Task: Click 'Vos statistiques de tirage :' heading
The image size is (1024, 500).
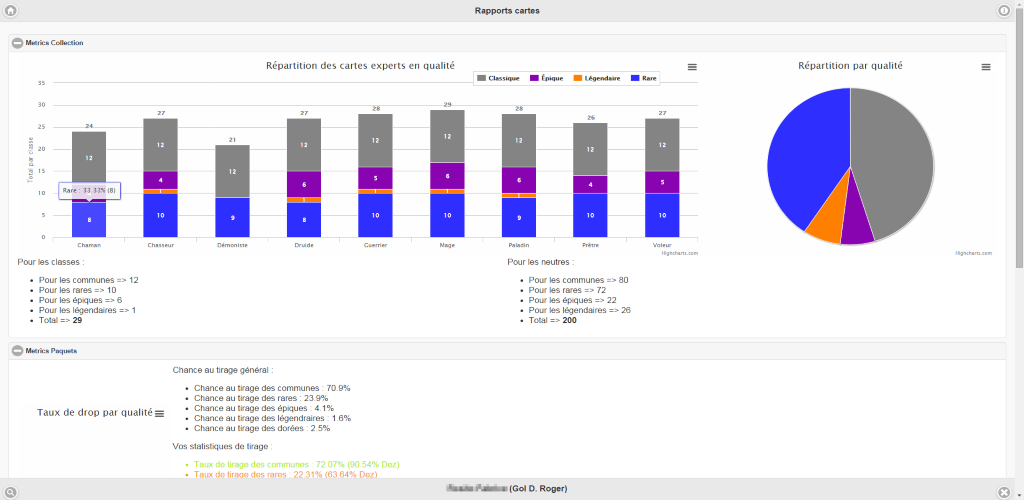Action: 222,446
